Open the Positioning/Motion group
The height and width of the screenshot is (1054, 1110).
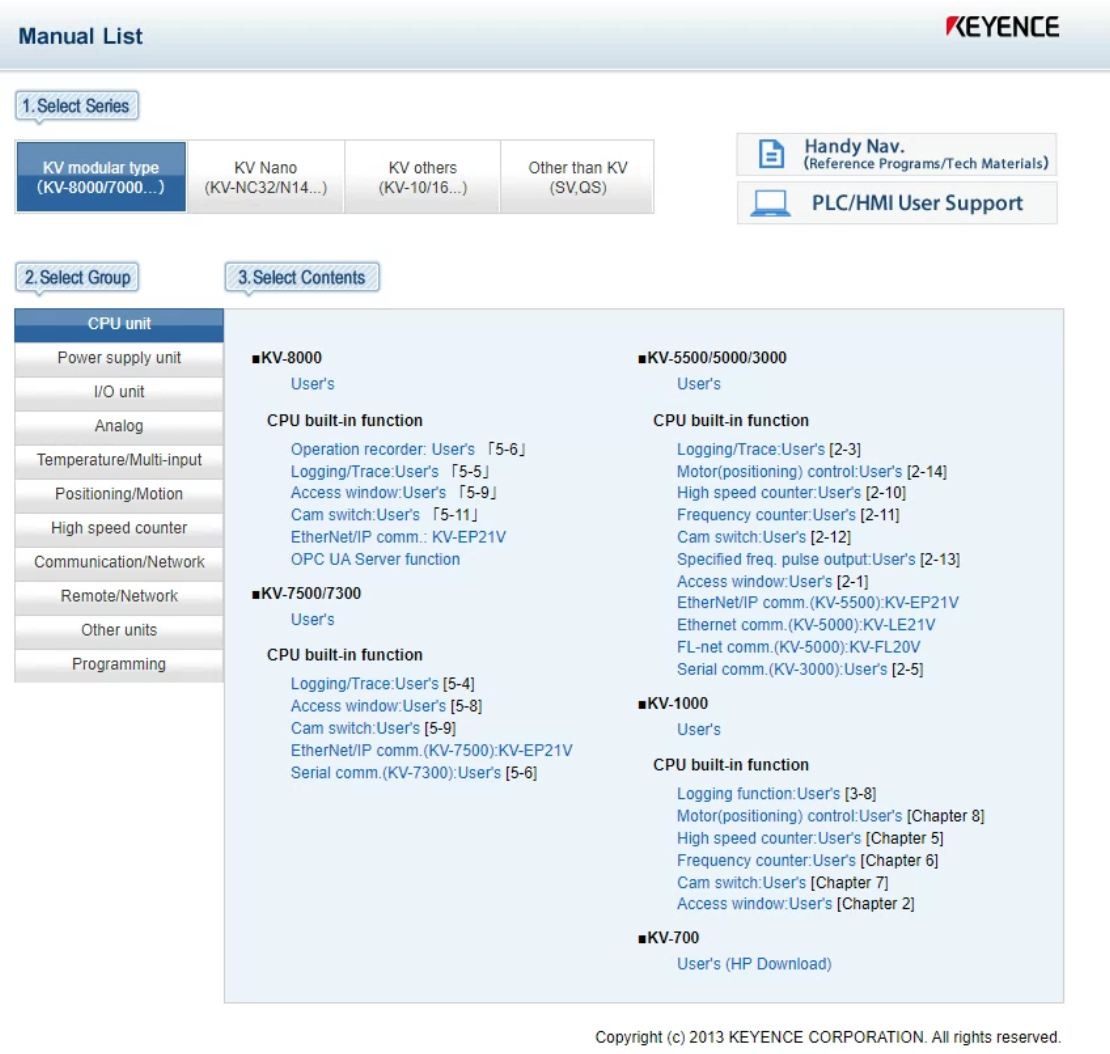[119, 494]
